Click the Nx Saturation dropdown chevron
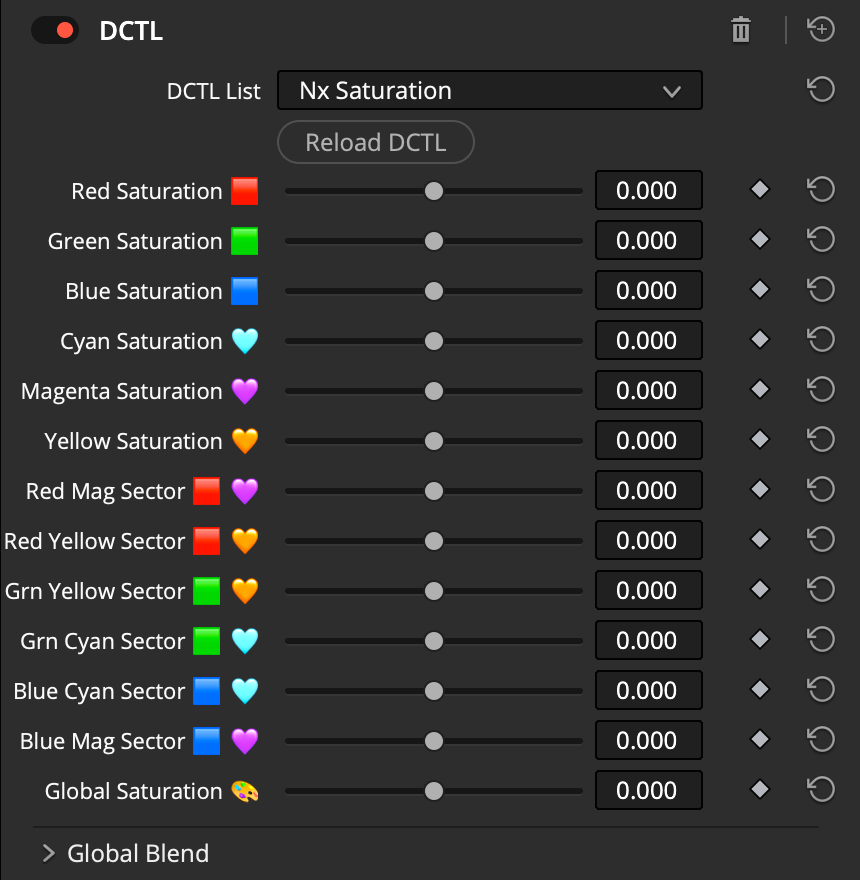The width and height of the screenshot is (860, 880). click(x=672, y=90)
